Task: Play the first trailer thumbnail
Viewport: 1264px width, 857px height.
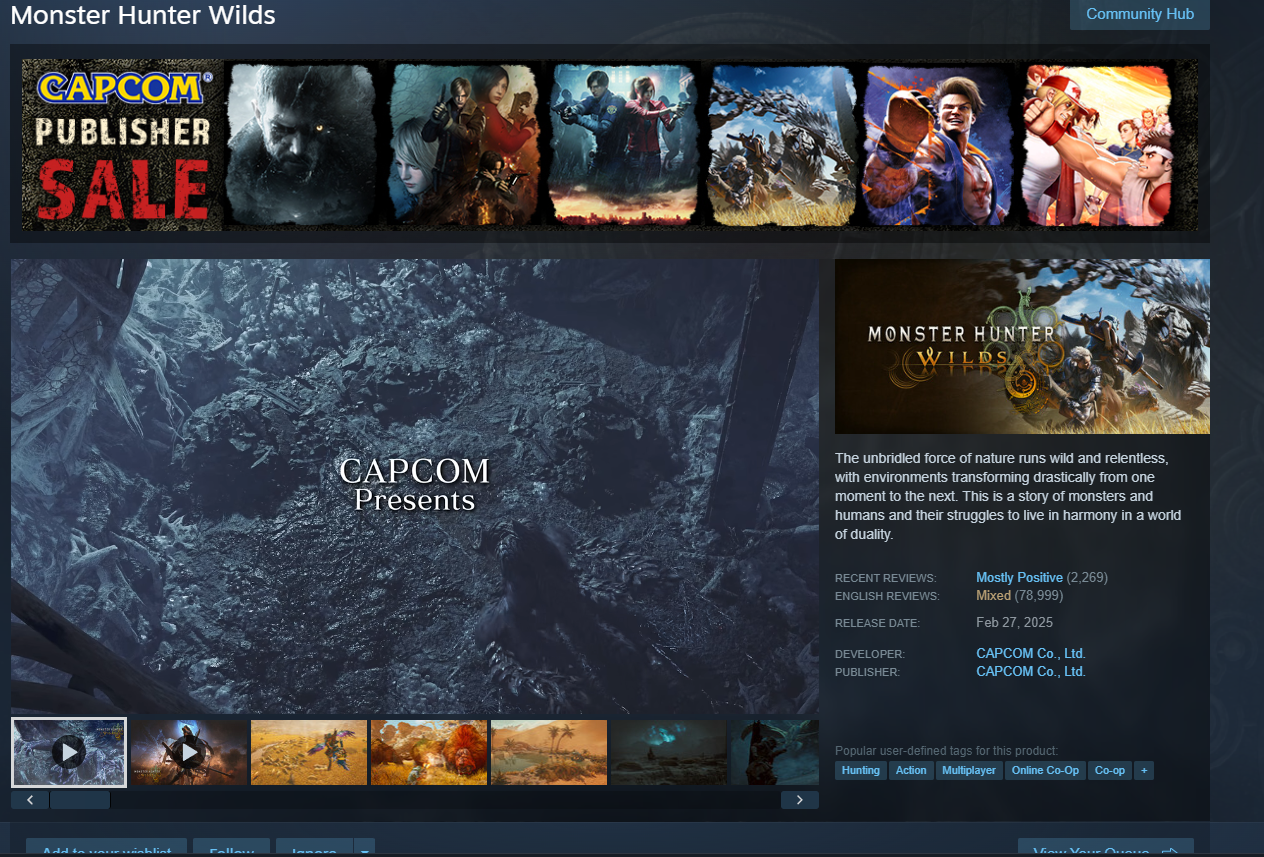Action: pyautogui.click(x=69, y=752)
